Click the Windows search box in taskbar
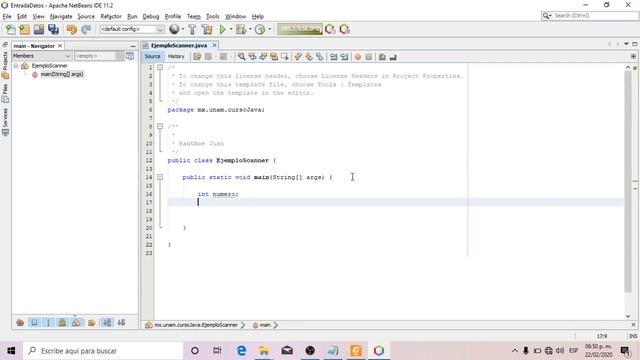The width and height of the screenshot is (640, 360). (103, 351)
